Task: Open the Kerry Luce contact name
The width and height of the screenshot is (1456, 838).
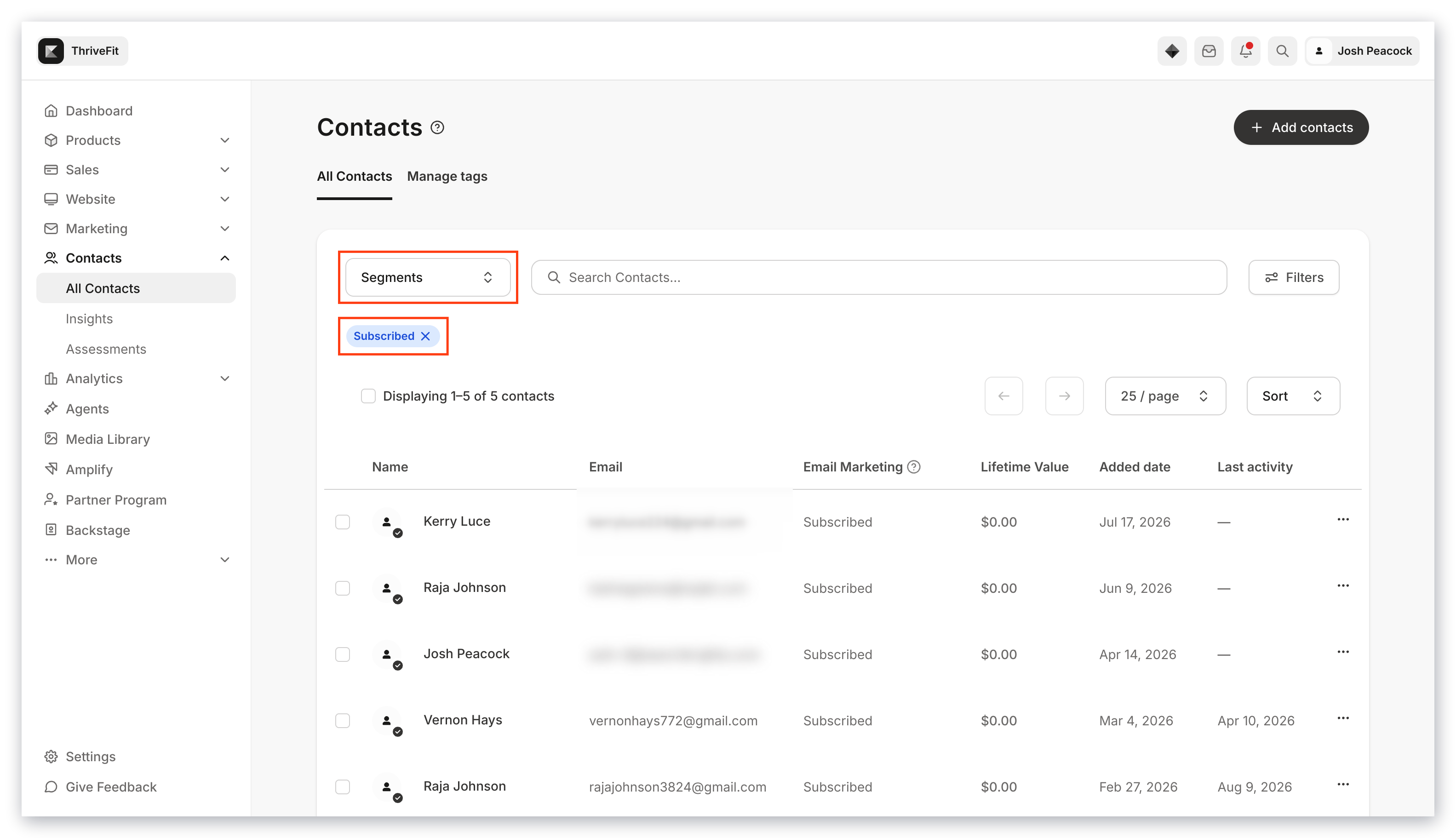Action: pos(456,521)
